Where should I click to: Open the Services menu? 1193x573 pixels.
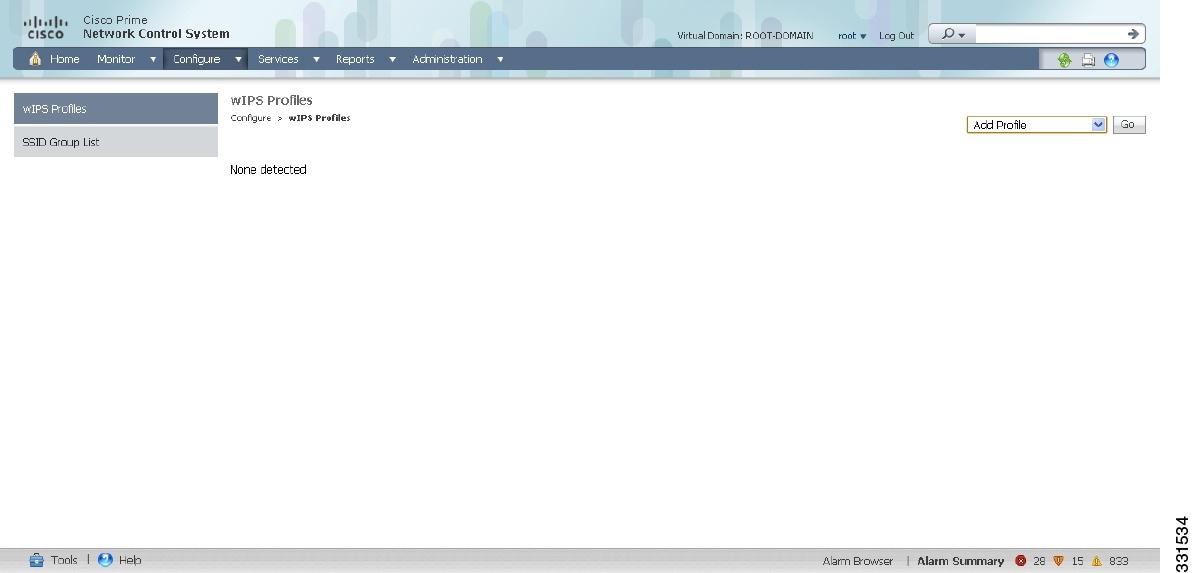click(x=278, y=59)
